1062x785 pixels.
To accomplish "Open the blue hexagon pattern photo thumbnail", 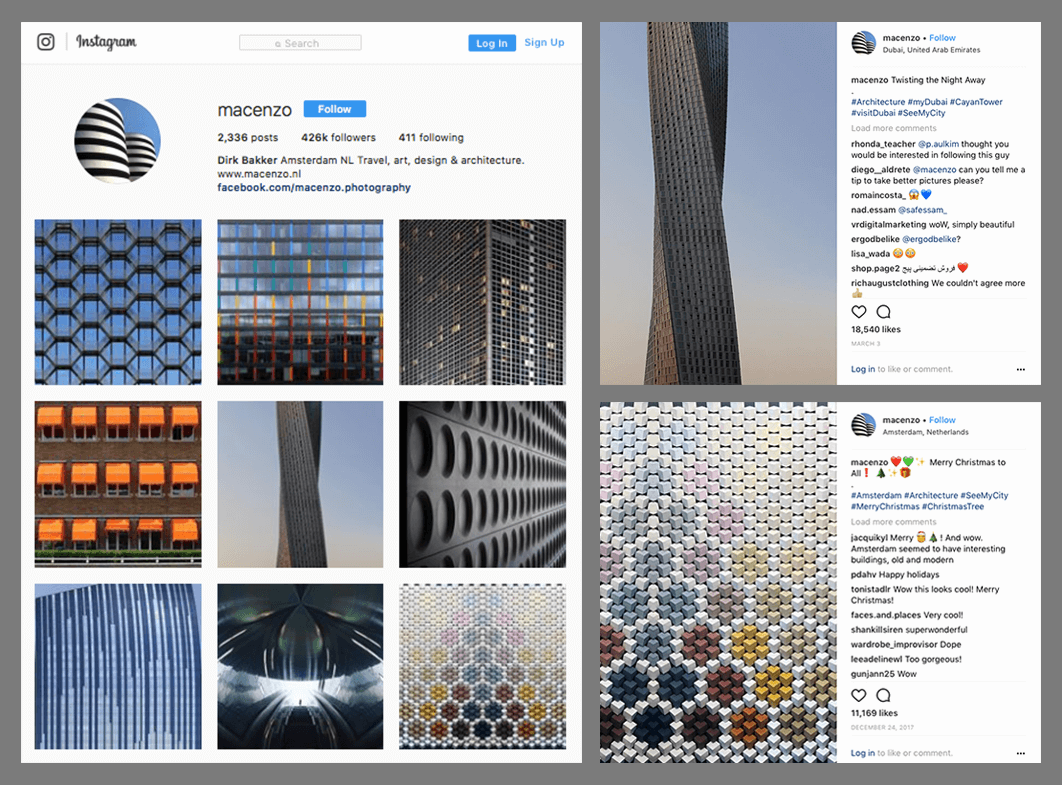I will pos(118,302).
